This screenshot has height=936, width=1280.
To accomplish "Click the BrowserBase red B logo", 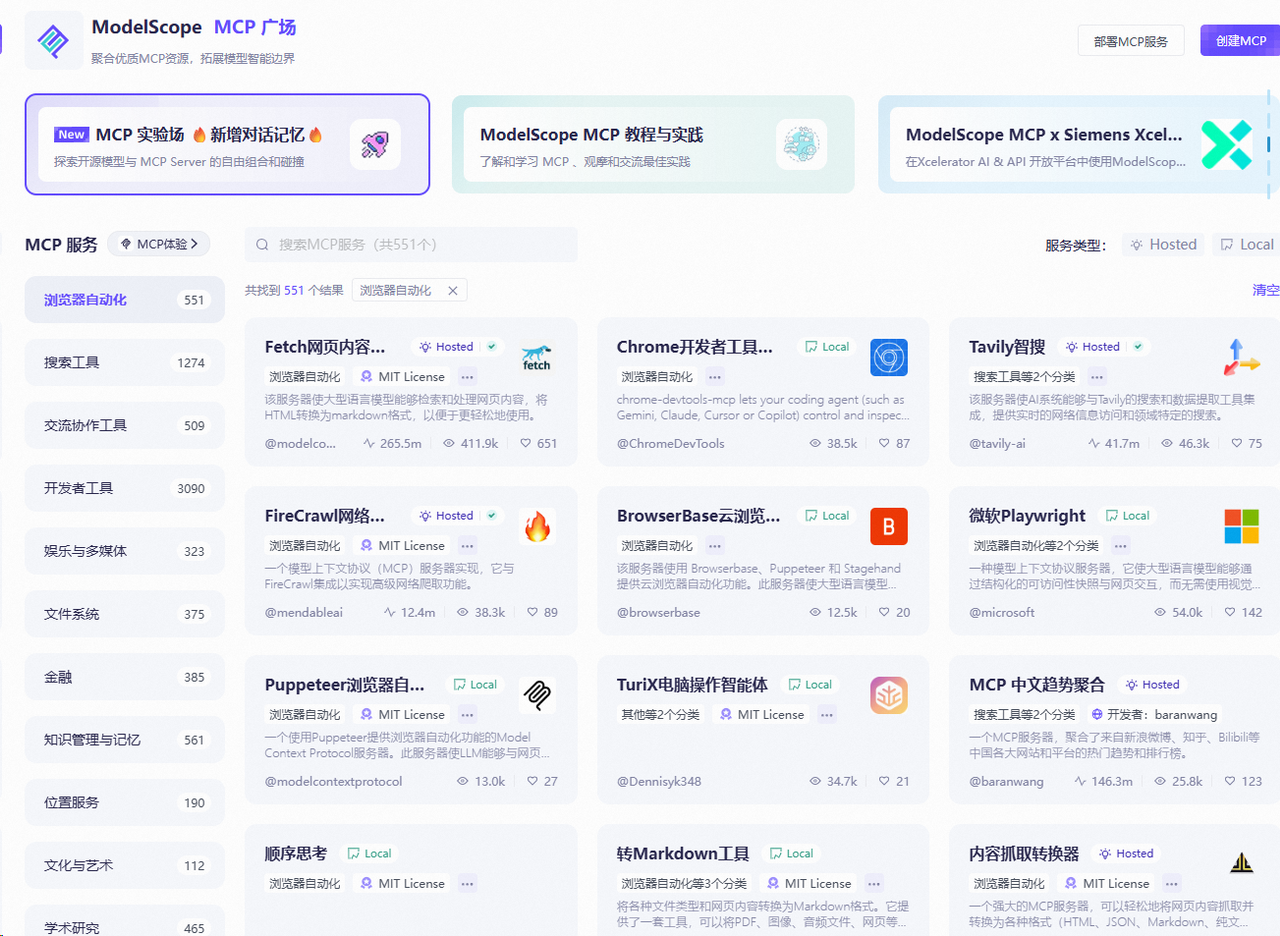I will pos(889,526).
